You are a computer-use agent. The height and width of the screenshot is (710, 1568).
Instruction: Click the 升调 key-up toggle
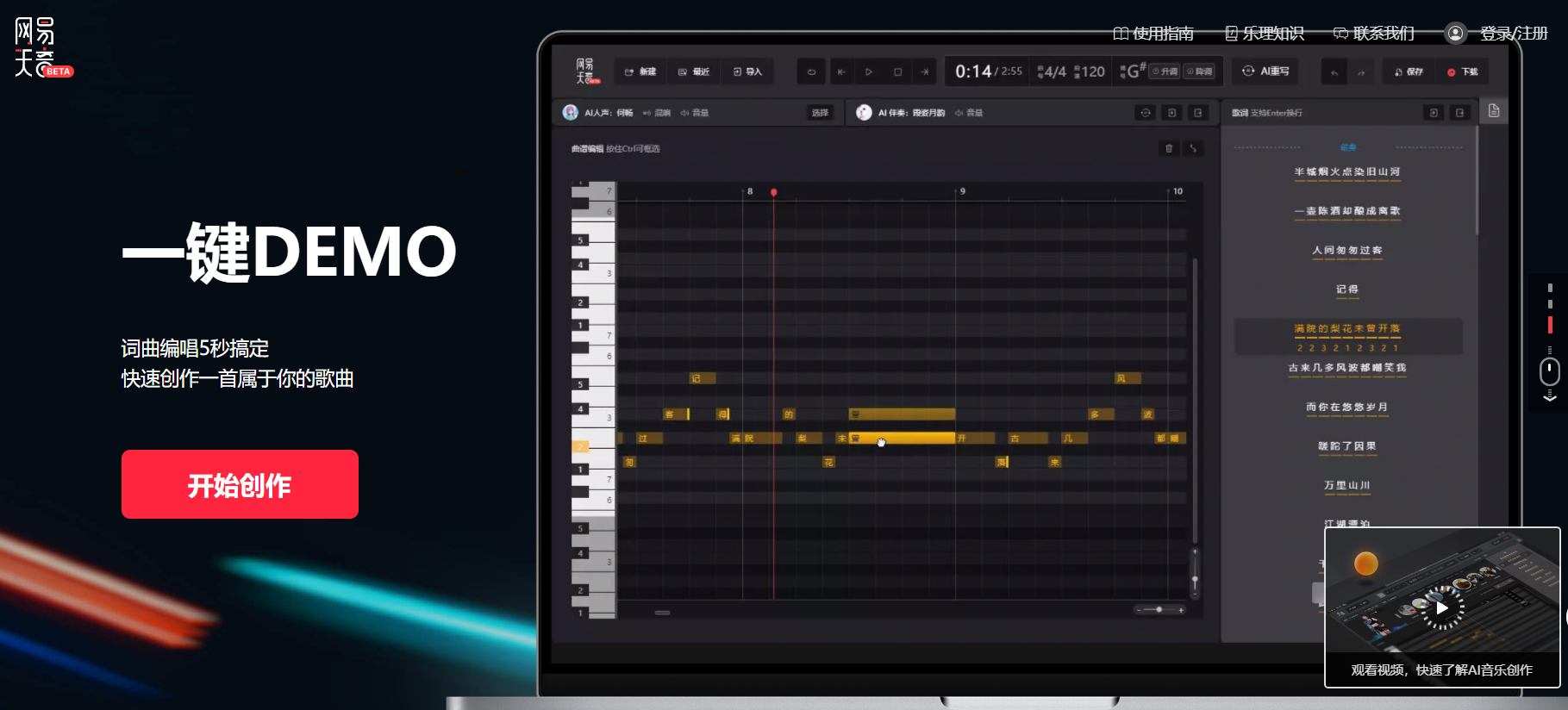click(1165, 72)
